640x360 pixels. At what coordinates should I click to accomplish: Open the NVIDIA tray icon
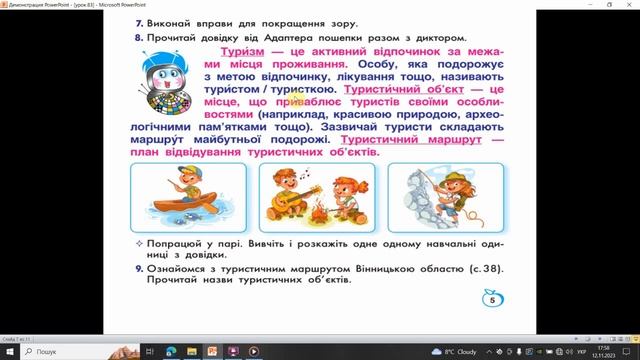pyautogui.click(x=539, y=352)
